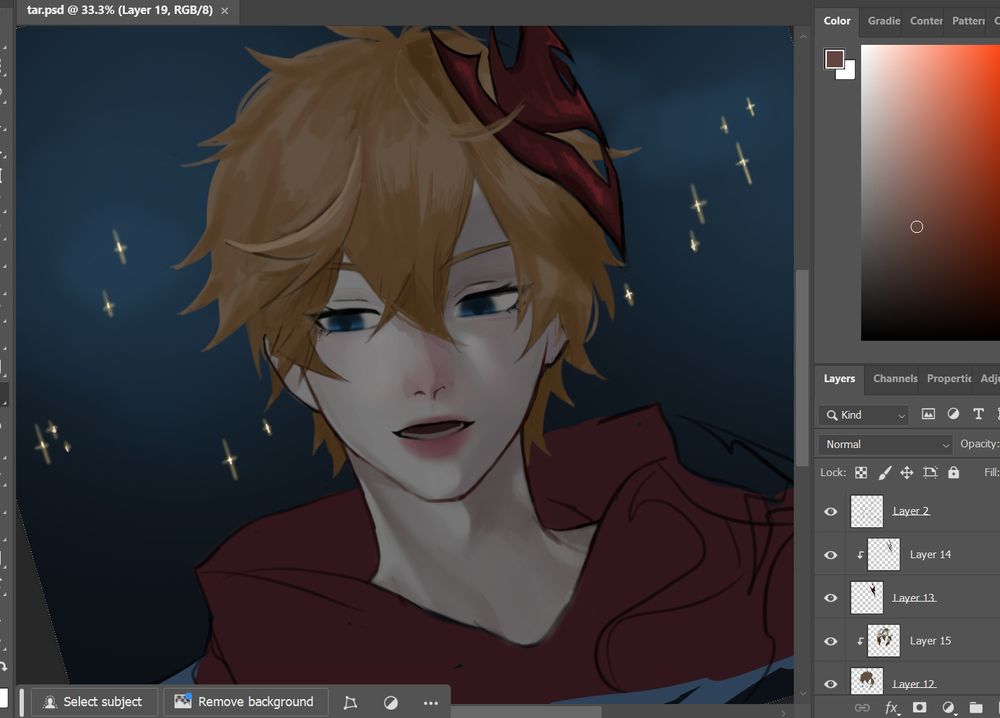This screenshot has width=1000, height=718.
Task: Click the canvas scroll down arrow
Action: (802, 693)
